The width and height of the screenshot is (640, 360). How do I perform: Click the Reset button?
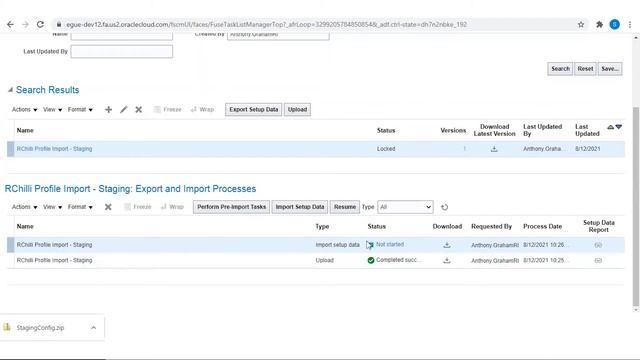pyautogui.click(x=585, y=69)
